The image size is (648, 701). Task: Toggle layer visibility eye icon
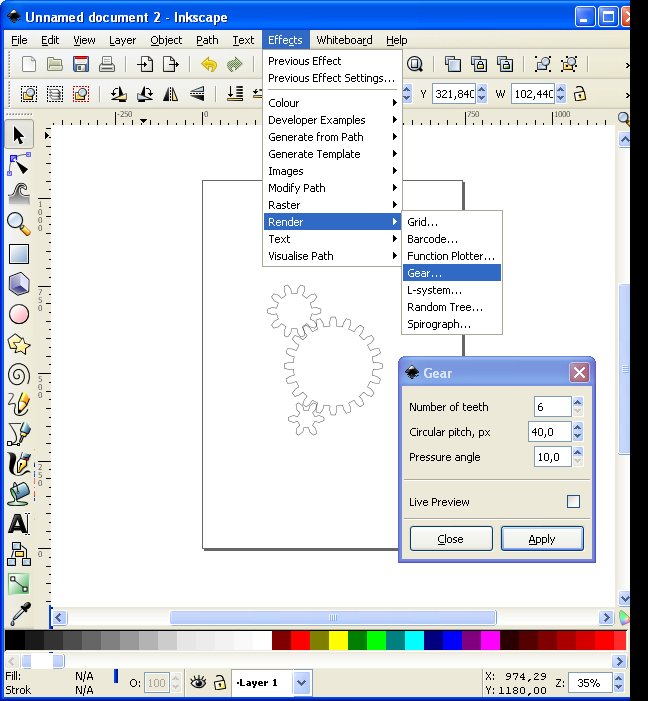(198, 682)
